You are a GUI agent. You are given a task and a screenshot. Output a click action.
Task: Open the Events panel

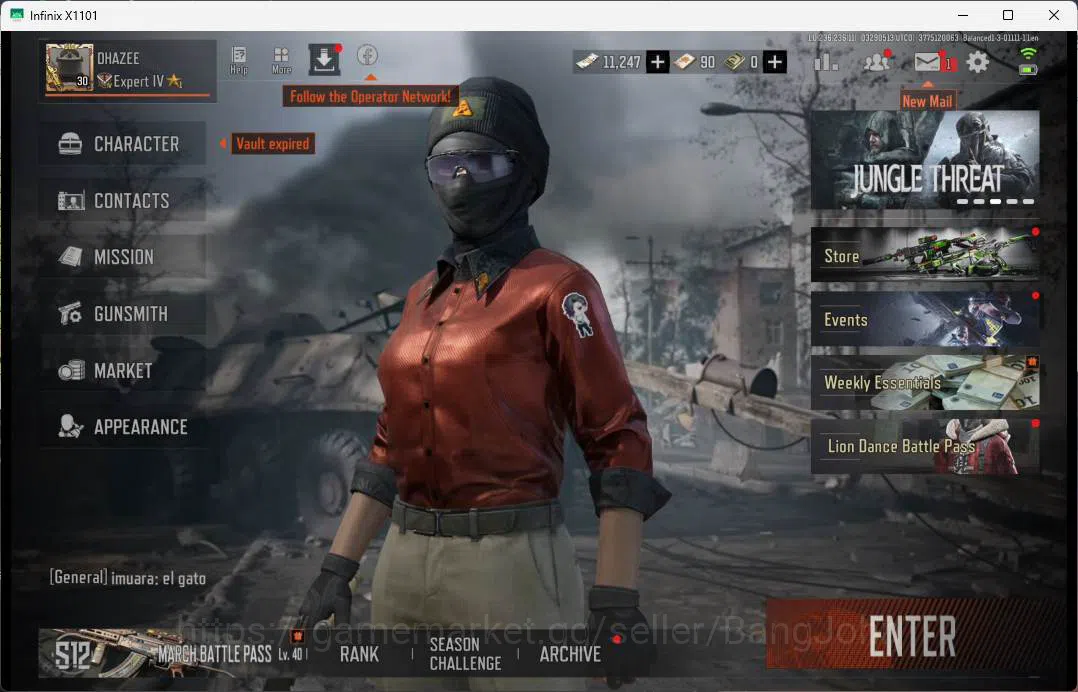pos(925,318)
